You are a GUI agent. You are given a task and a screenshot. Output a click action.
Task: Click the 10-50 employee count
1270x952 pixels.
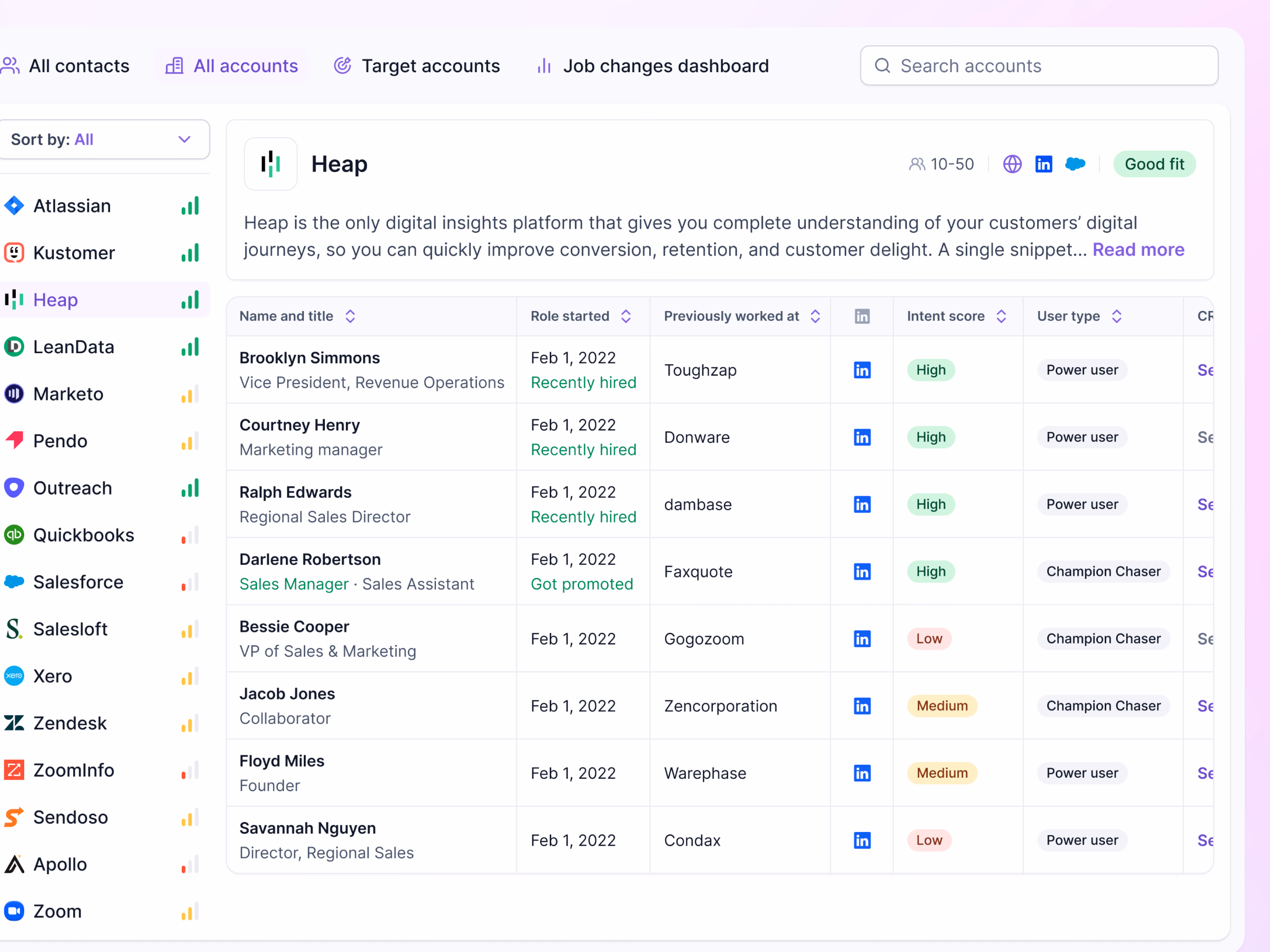[941, 164]
